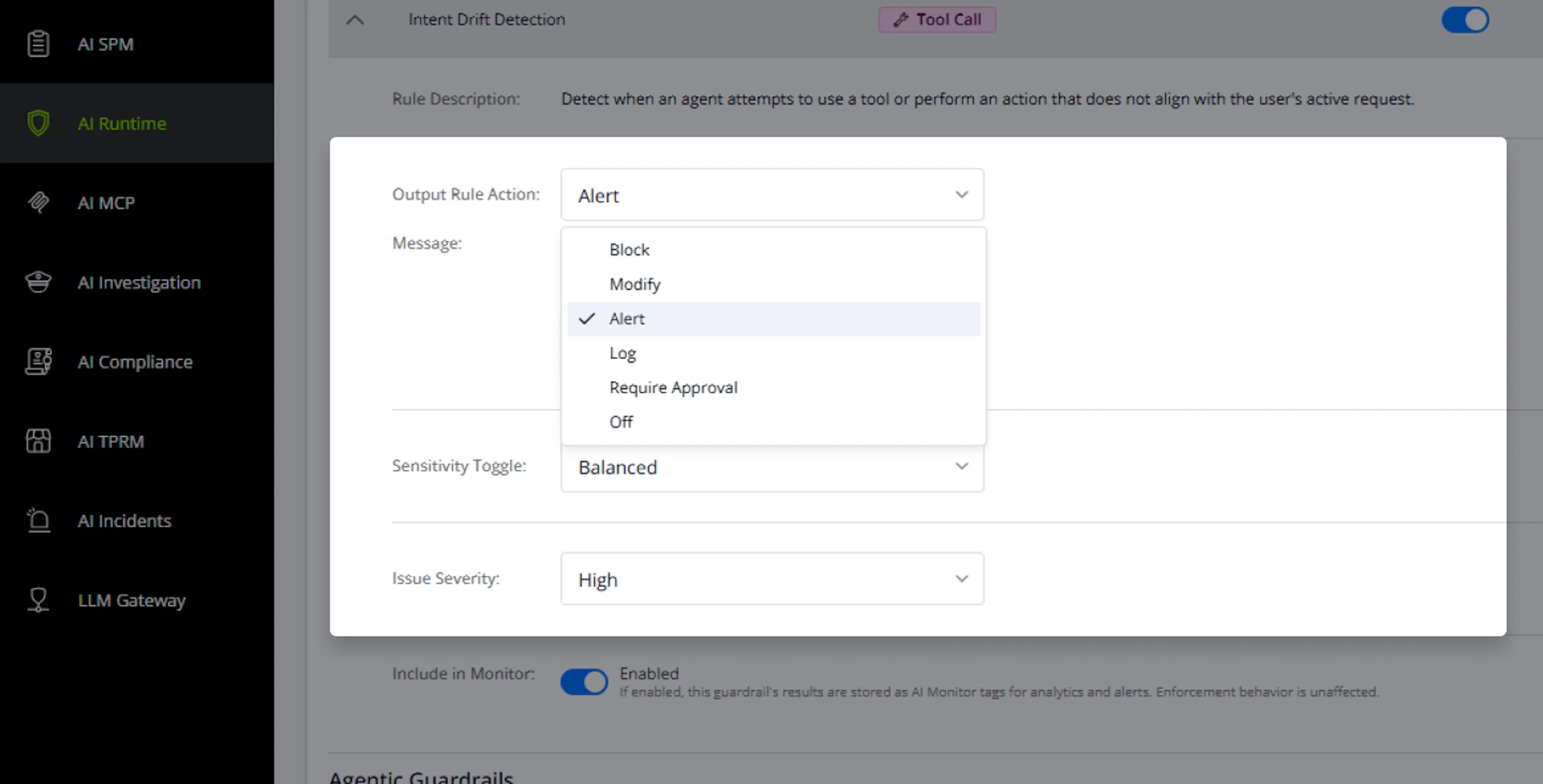Disable the Intent Drift Detection toggle

(x=1465, y=20)
